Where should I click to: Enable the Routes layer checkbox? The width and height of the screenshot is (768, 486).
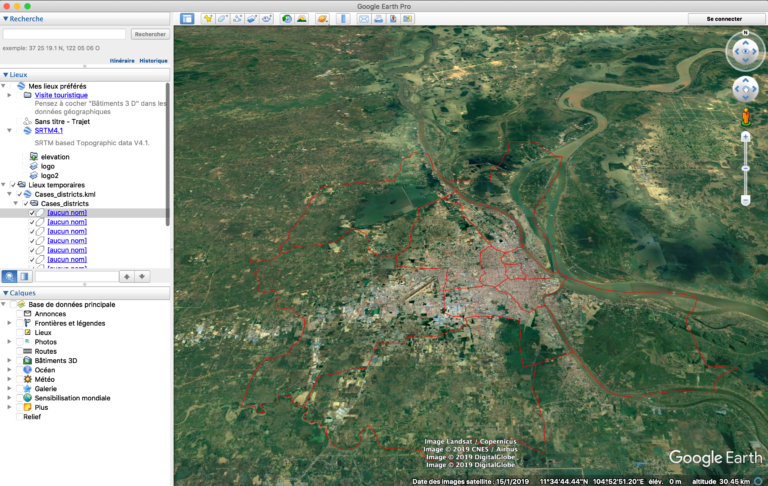coord(20,351)
